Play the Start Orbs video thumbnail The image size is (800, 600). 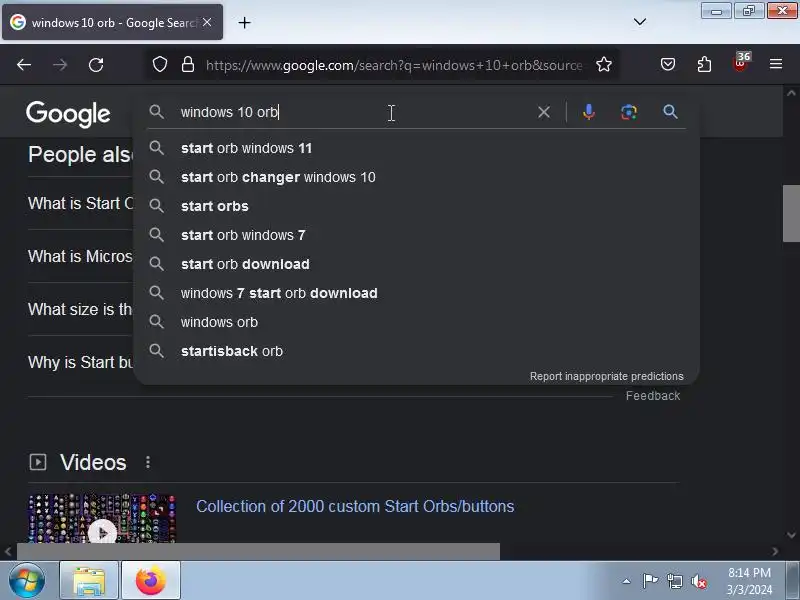tap(103, 518)
